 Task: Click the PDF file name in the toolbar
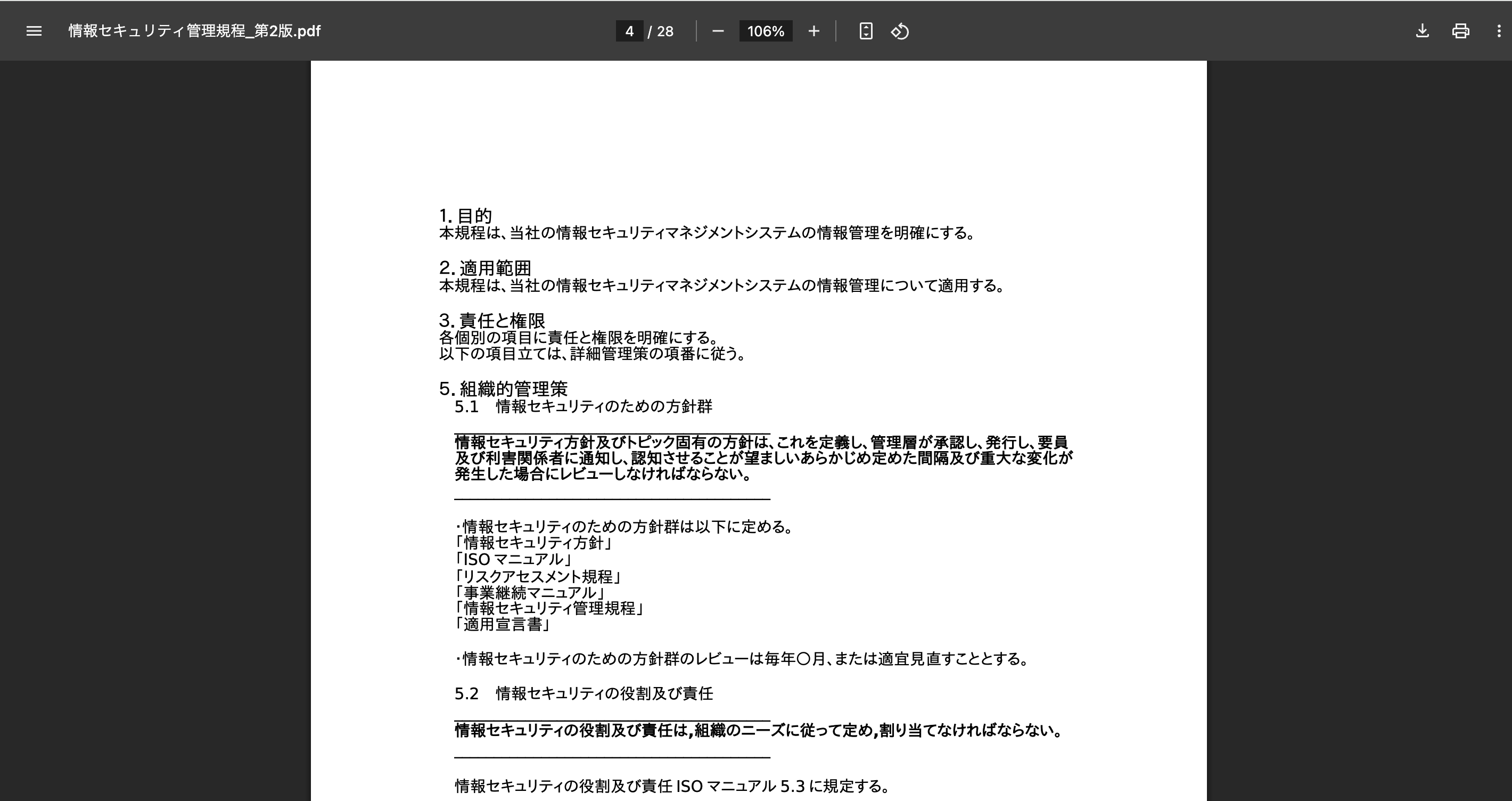[194, 31]
